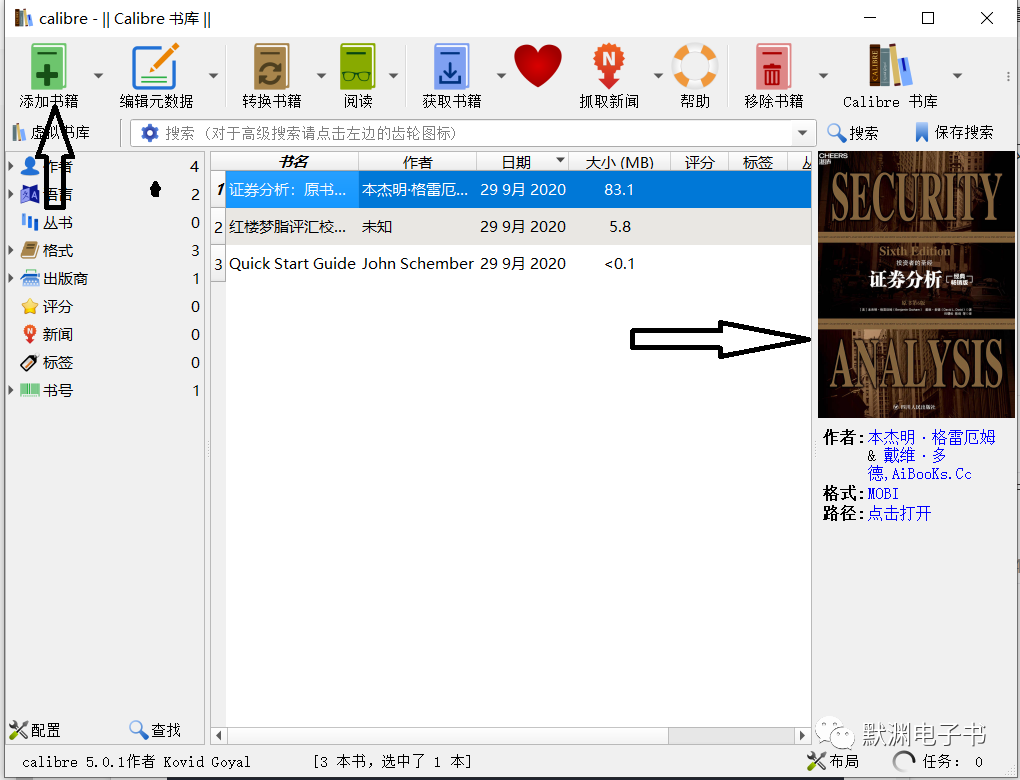This screenshot has height=780, width=1020.
Task: Expand the add books dropdown arrow
Action: pos(98,75)
